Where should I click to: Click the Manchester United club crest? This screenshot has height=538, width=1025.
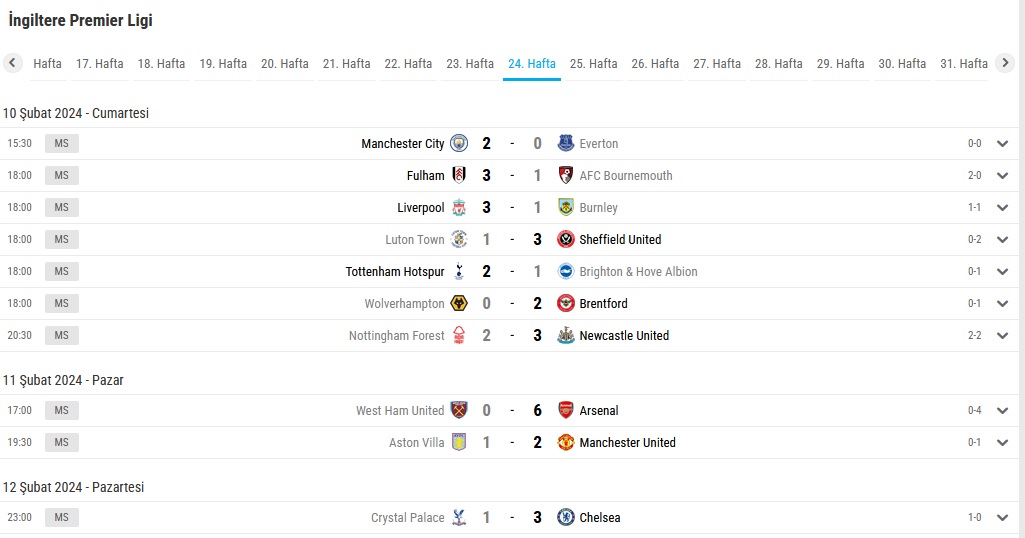[x=565, y=443]
